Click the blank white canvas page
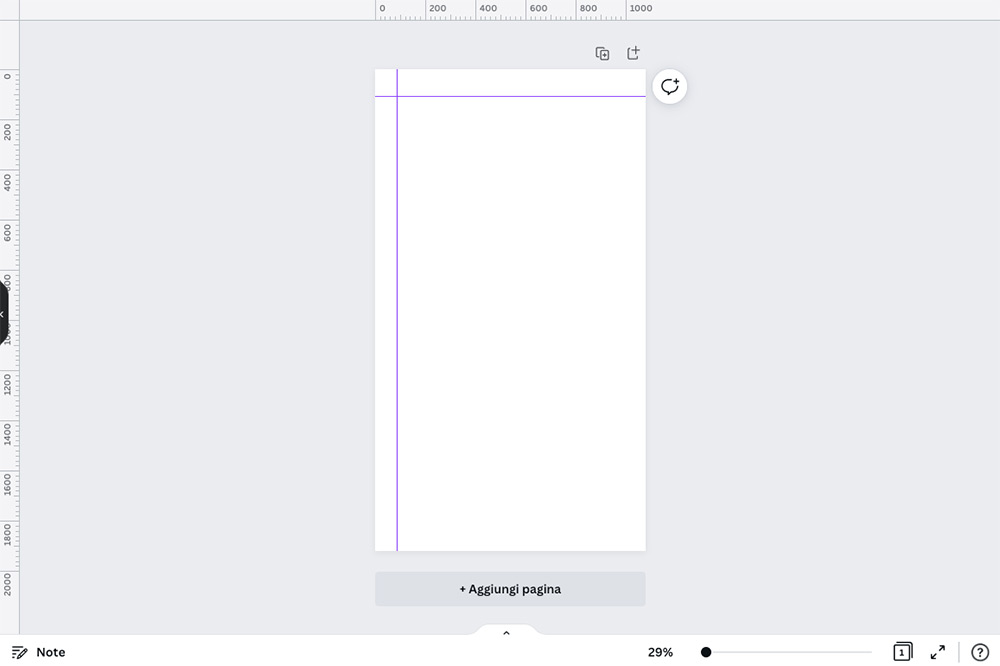This screenshot has height=666, width=1000. pos(520,320)
